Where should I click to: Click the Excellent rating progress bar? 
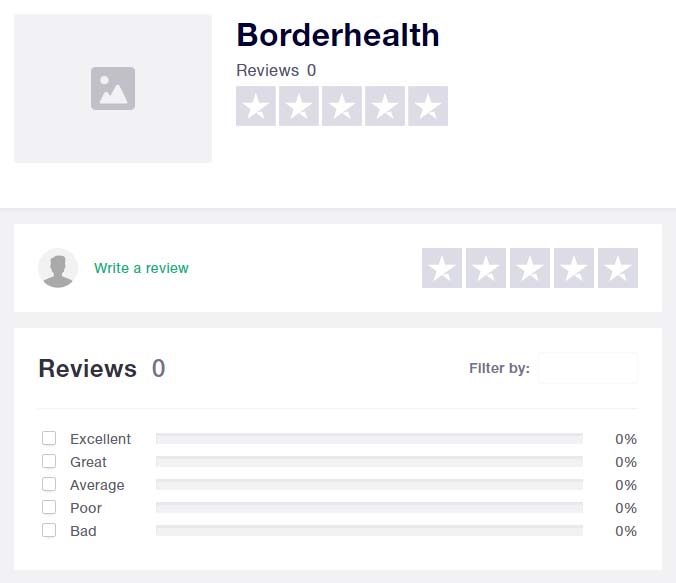(x=369, y=439)
